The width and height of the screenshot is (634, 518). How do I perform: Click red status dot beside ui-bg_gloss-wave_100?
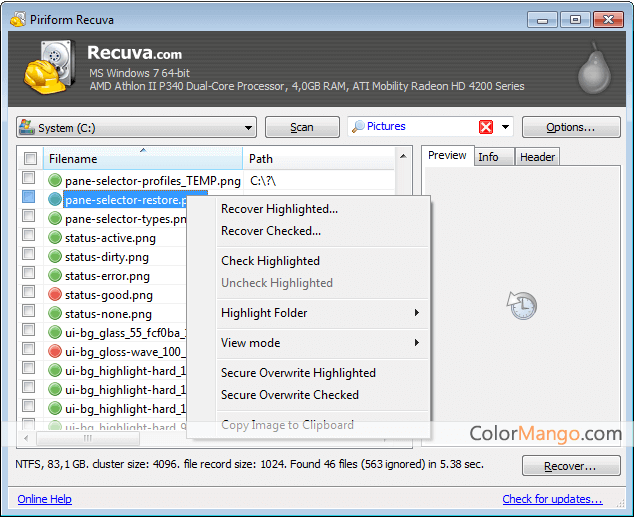pos(55,352)
